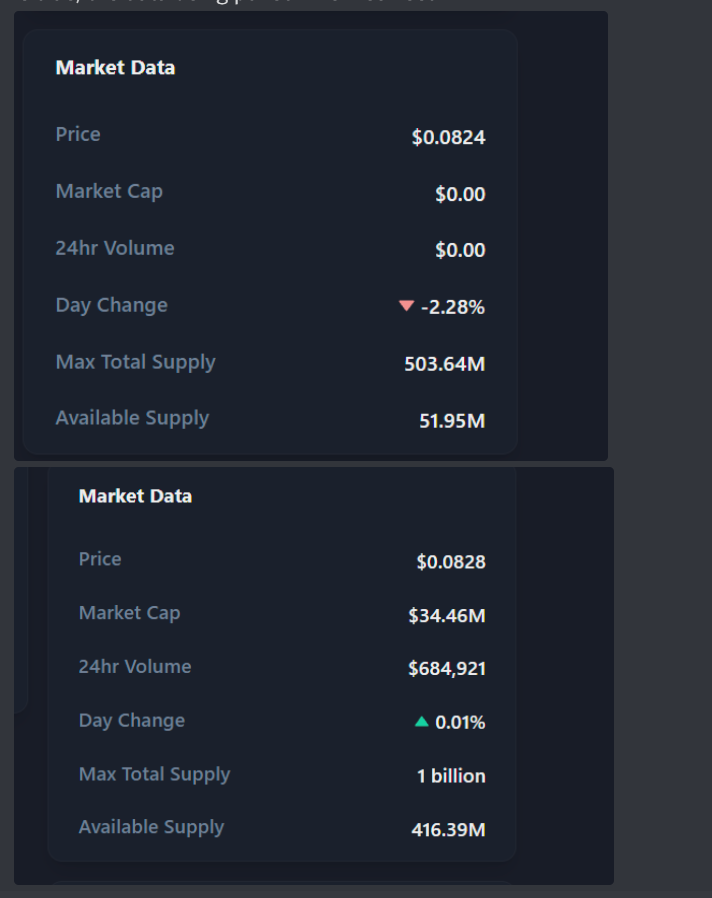Click the 1 billion max supply value
Image resolution: width=712 pixels, height=898 pixels.
(x=451, y=776)
